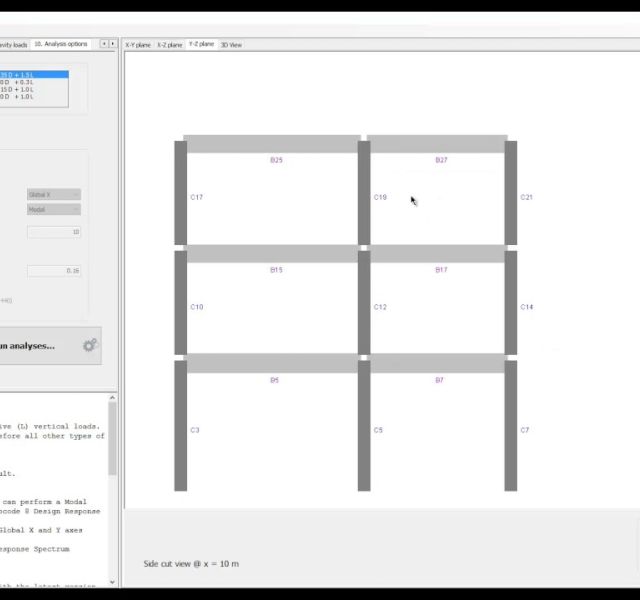
Task: Open the Global X direction dropdown
Action: coord(54,195)
